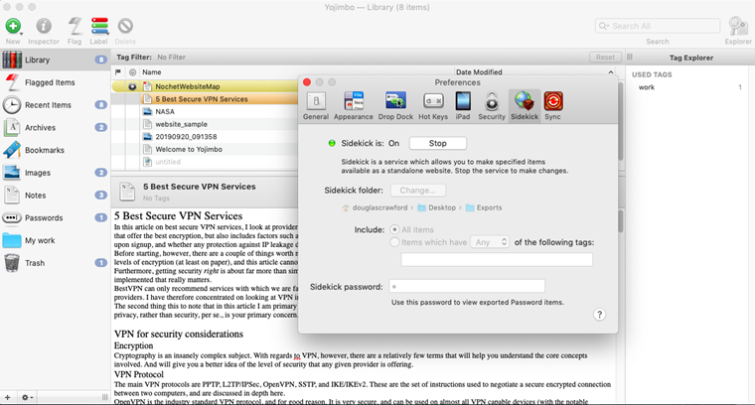Switch to General preferences tab
Screen dimensions: 755x405
(316, 106)
